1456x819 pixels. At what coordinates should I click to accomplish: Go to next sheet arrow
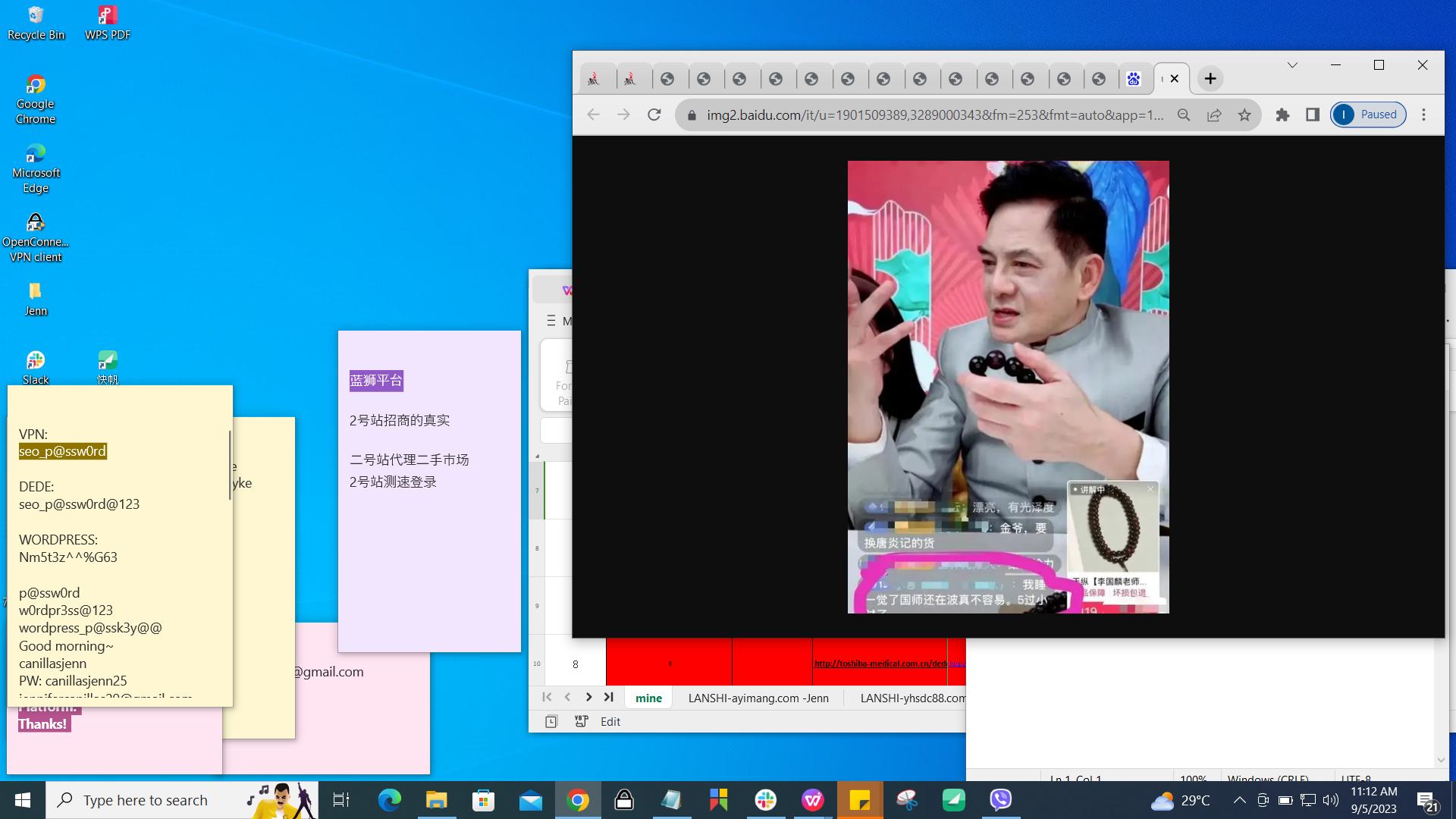click(588, 697)
